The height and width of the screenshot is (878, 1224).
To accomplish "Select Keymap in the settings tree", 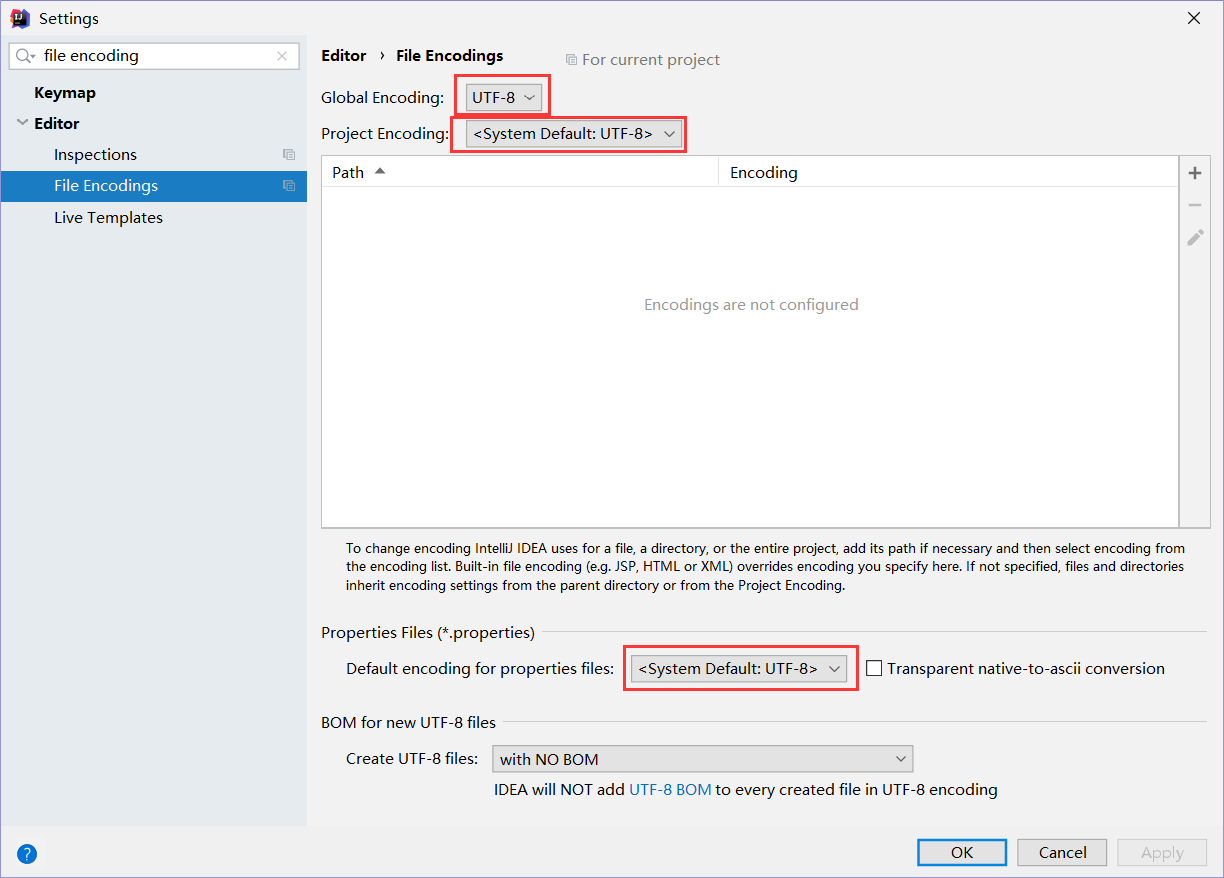I will click(x=65, y=93).
